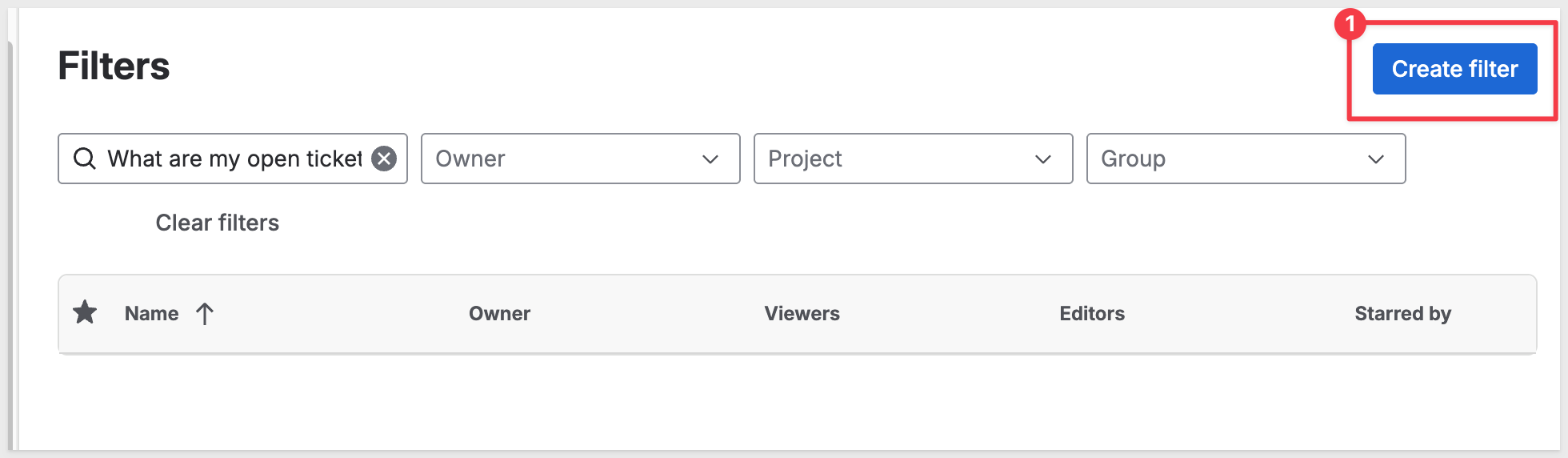Click the magnifier search icon
Viewport: 1568px width, 458px height.
click(84, 159)
